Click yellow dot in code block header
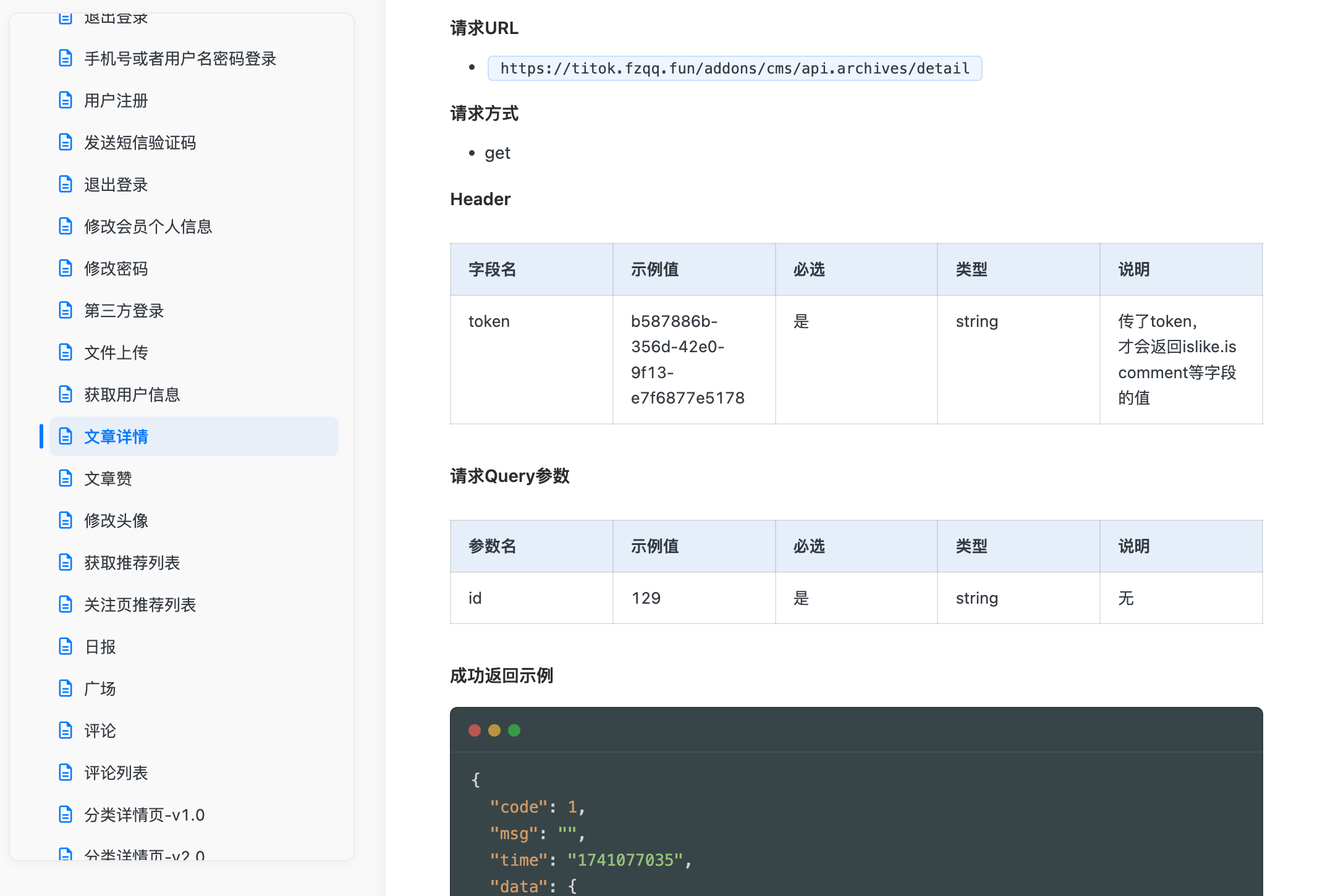This screenshot has width=1325, height=896. pos(494,730)
